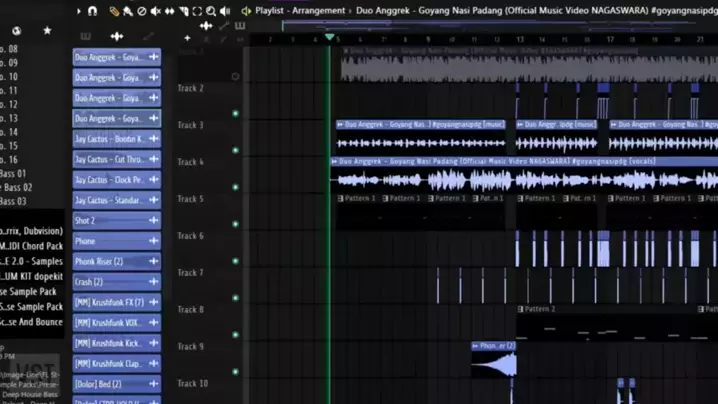Show audio clips in the picker panel
Image resolution: width=718 pixels, height=404 pixels.
pyautogui.click(x=116, y=37)
